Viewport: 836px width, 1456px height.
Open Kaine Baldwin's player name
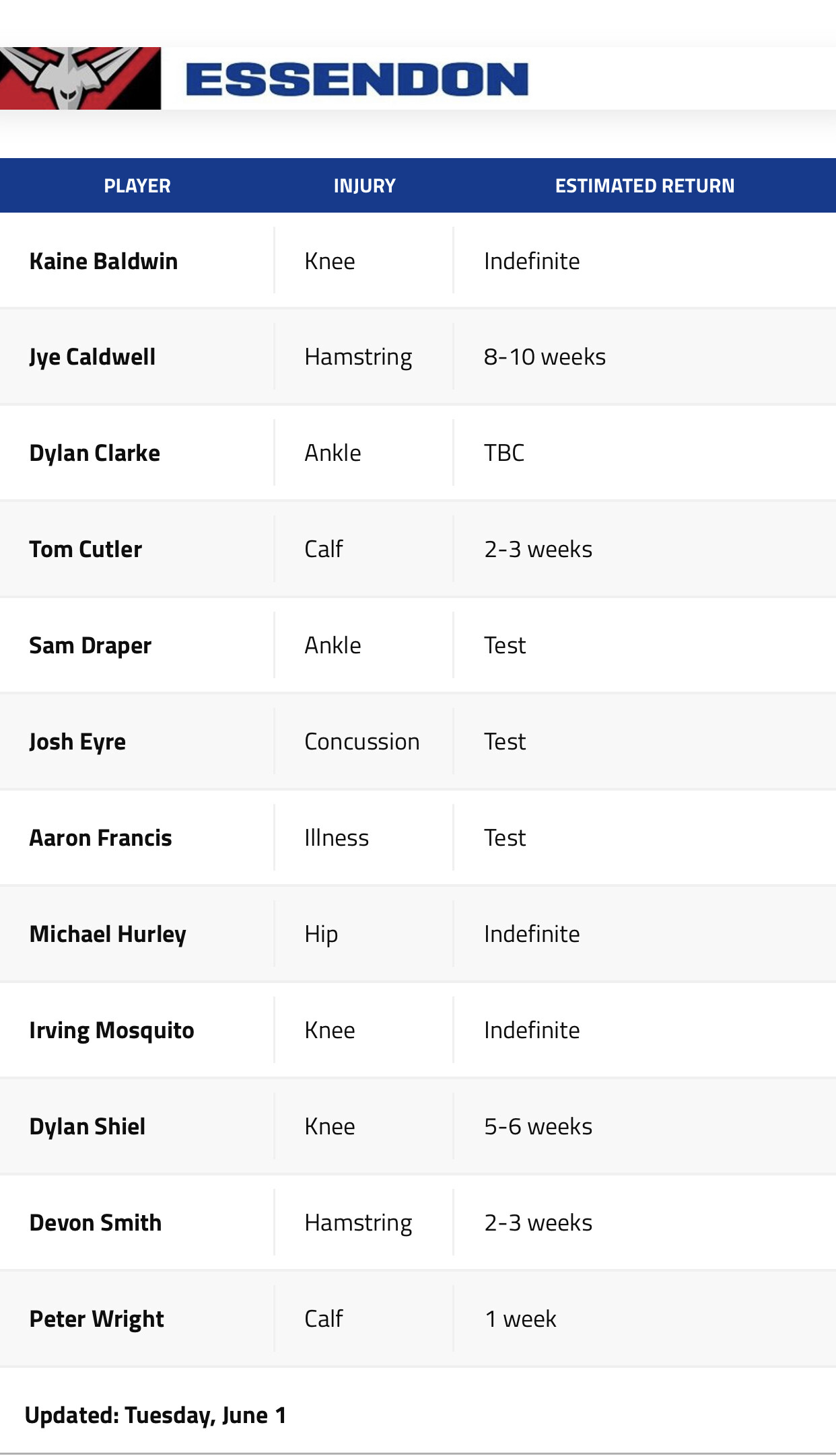click(x=104, y=261)
